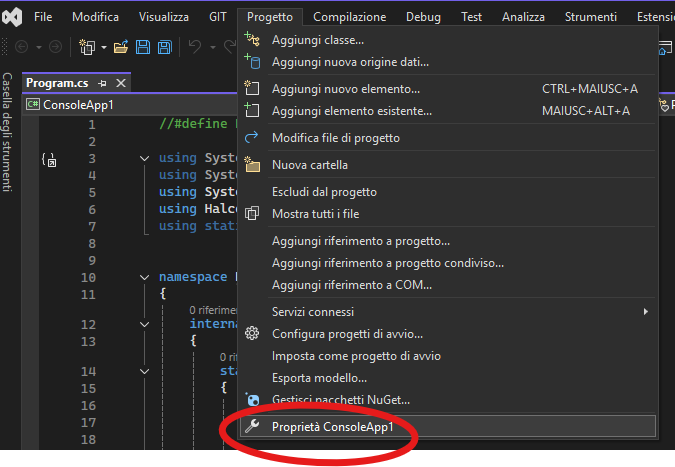The height and width of the screenshot is (467, 675).
Task: Collapse the using directives block
Action: pos(145,159)
